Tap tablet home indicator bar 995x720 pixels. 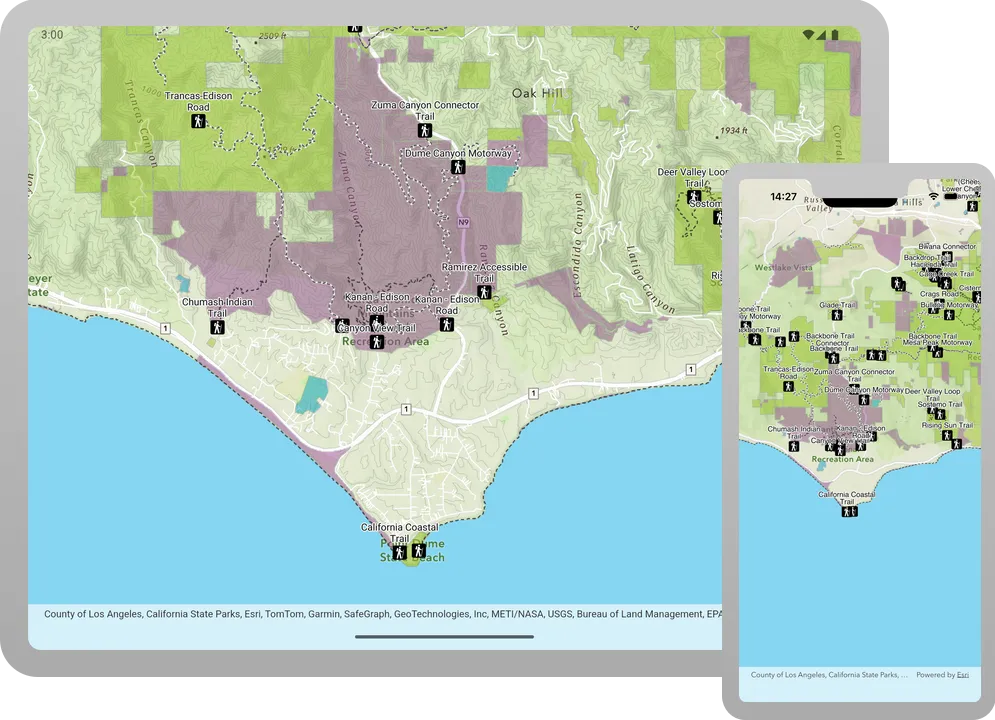(444, 636)
